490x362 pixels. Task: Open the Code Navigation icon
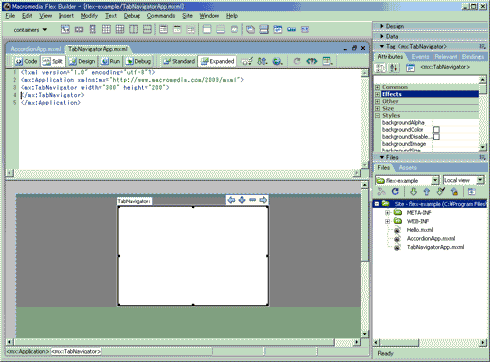click(x=311, y=61)
